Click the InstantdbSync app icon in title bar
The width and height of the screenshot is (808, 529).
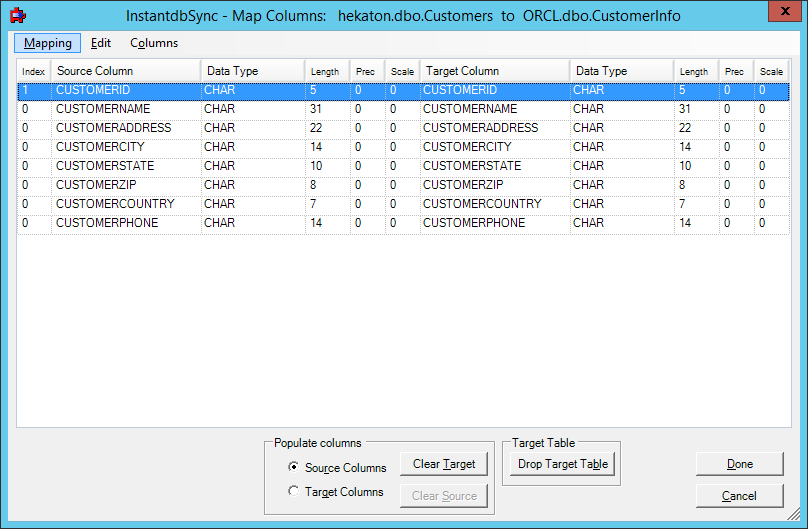pyautogui.click(x=18, y=15)
